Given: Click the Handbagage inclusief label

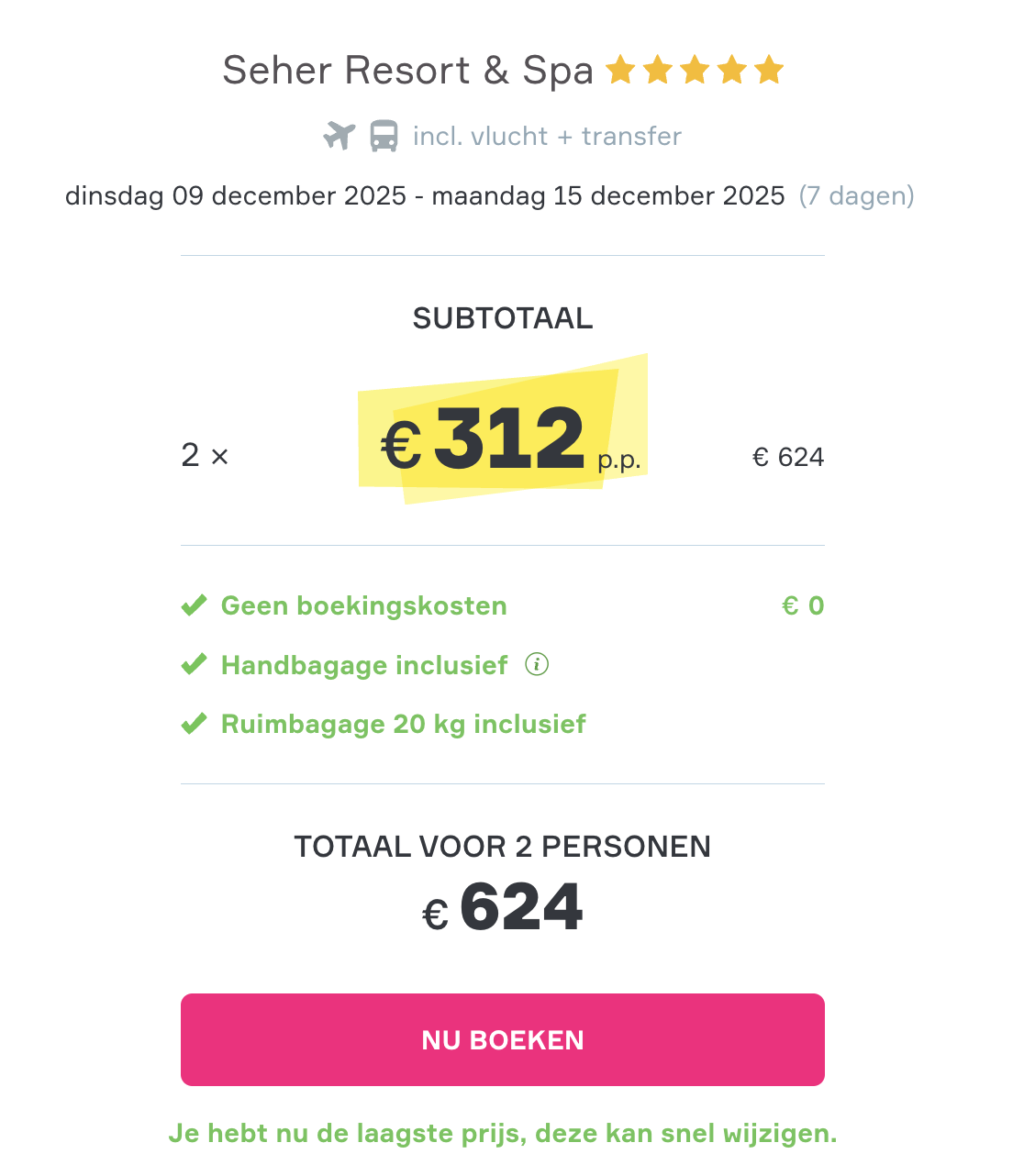Looking at the screenshot, I should click(x=363, y=664).
